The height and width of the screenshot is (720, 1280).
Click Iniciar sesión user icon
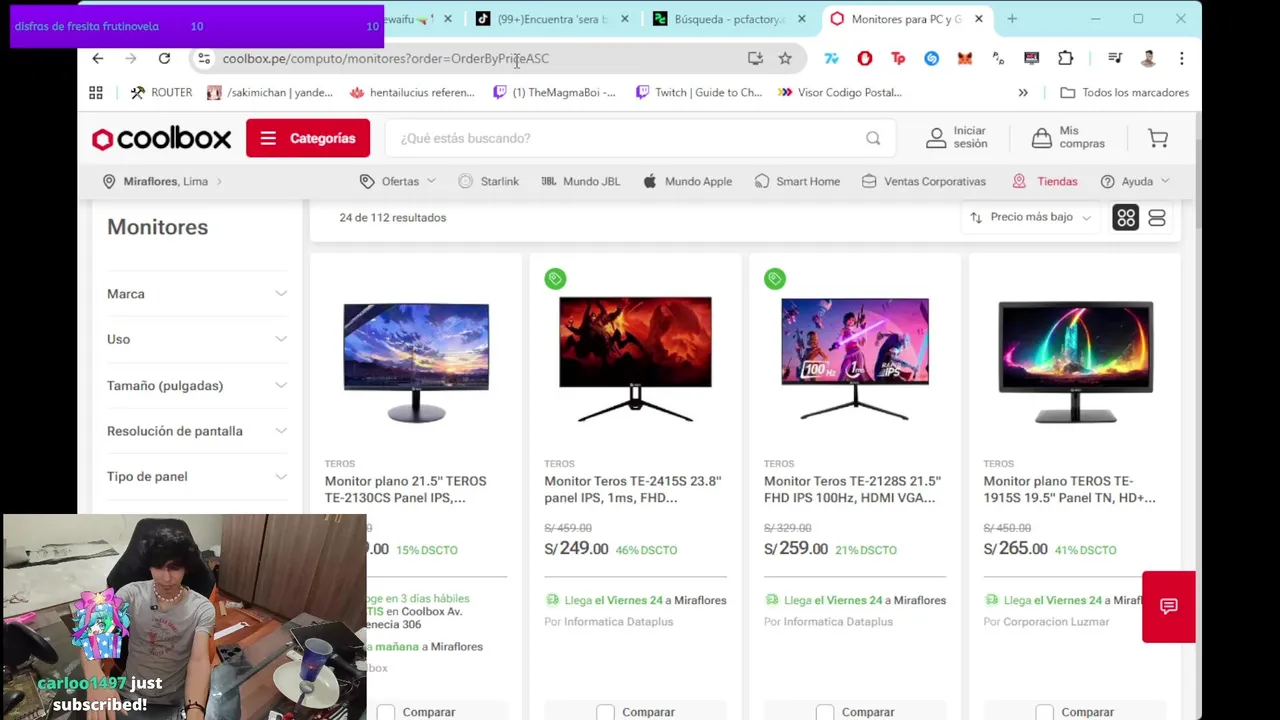click(x=936, y=138)
